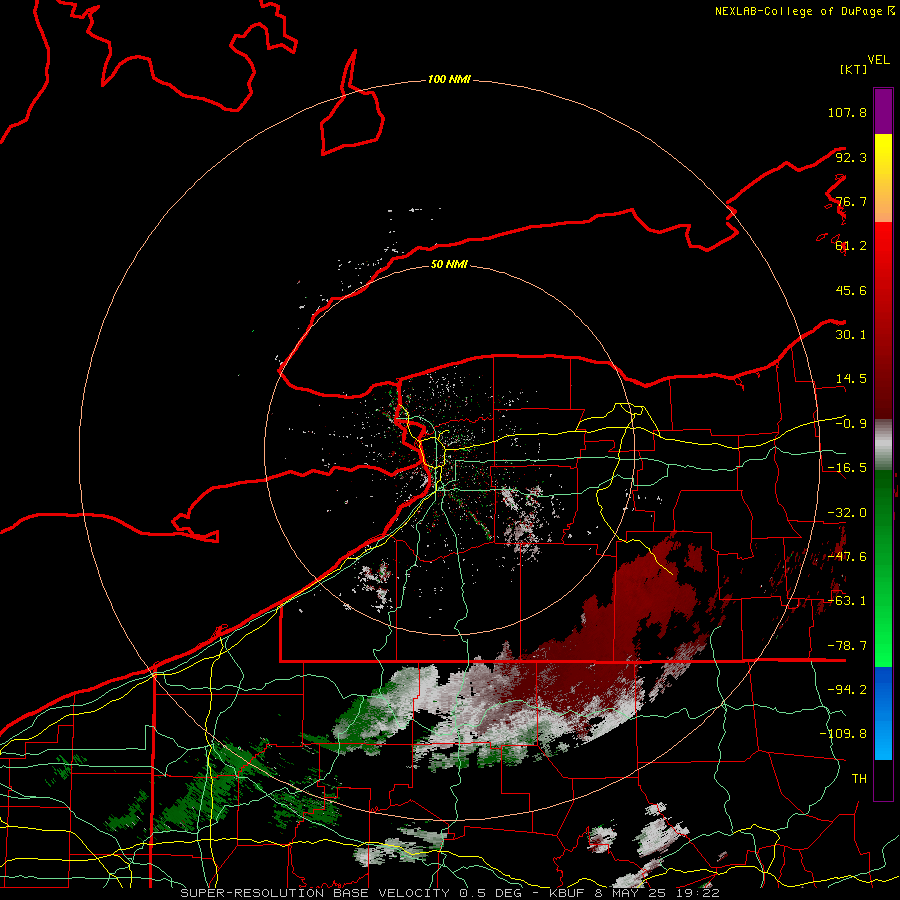Click the purple segment of the color bar
The width and height of the screenshot is (900, 900).
coord(883,111)
